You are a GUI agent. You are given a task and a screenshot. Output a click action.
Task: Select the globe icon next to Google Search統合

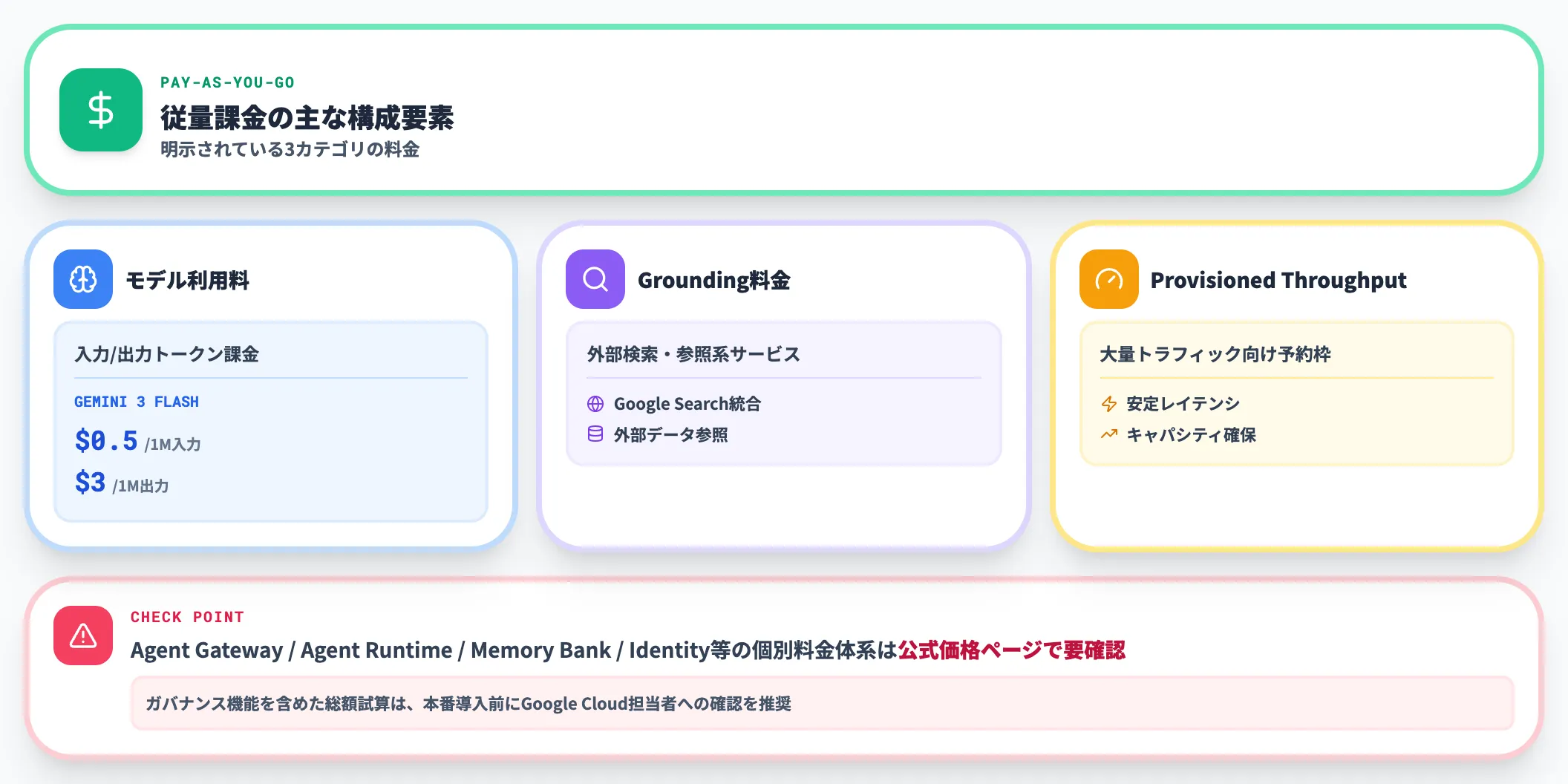click(595, 403)
